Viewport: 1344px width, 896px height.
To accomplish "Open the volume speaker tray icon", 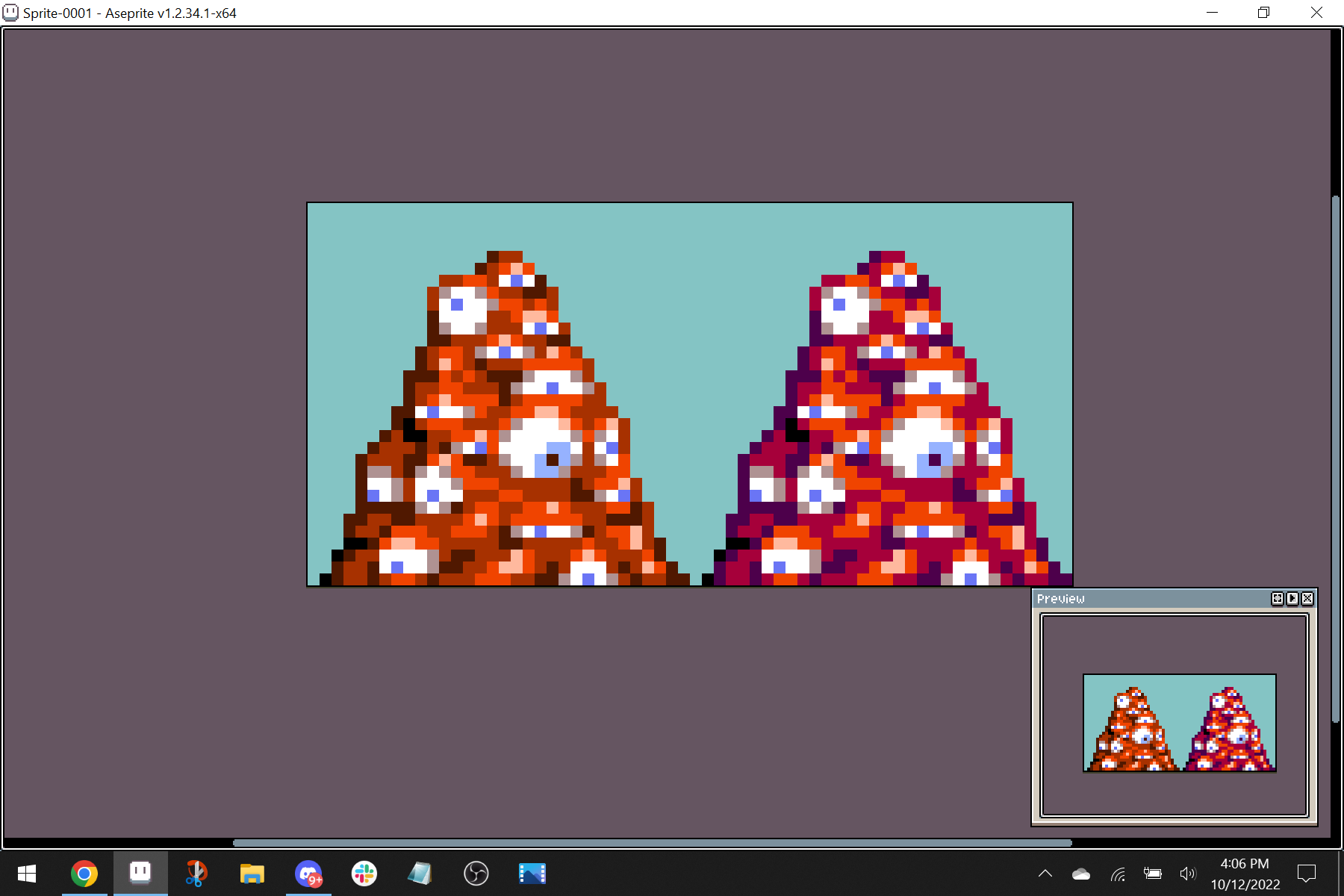I will pyautogui.click(x=1187, y=874).
